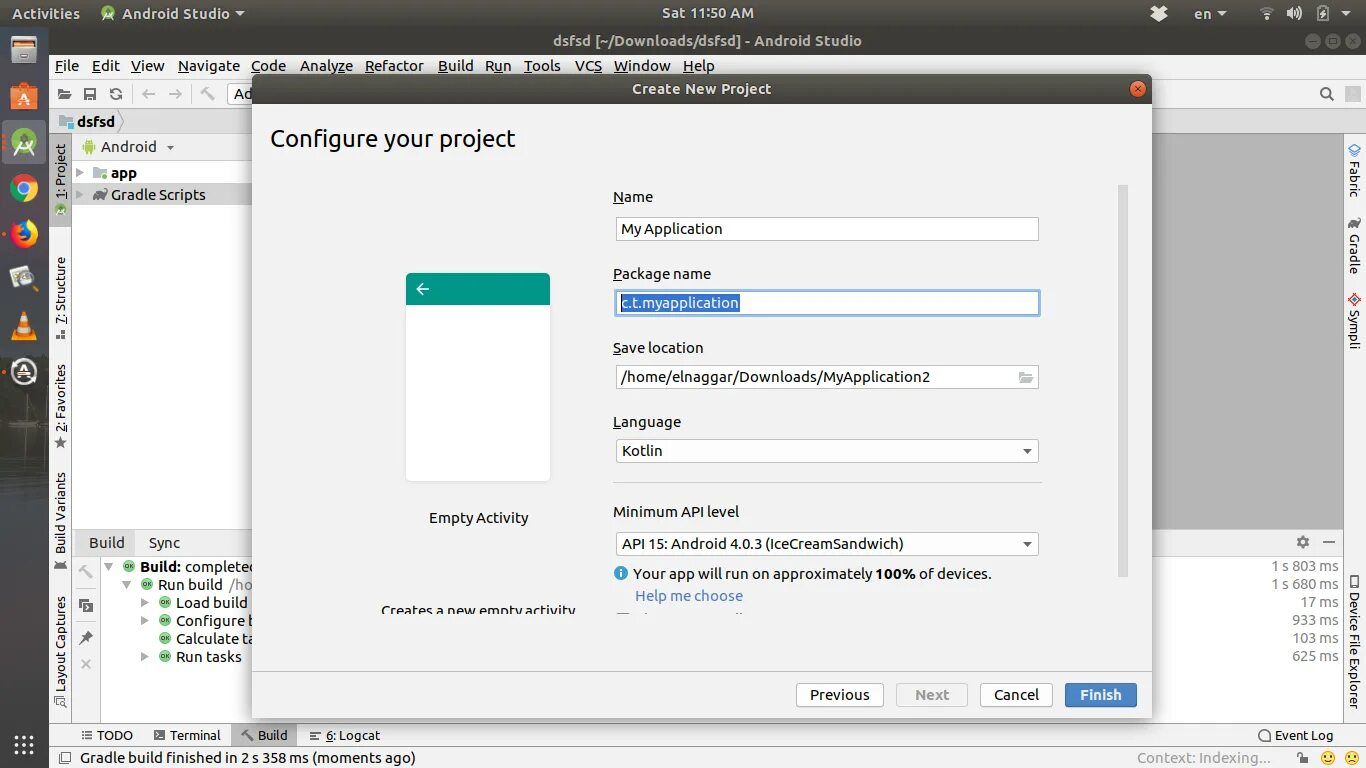Open the Language dropdown showing Kotlin
Viewport: 1366px width, 768px height.
coord(827,451)
